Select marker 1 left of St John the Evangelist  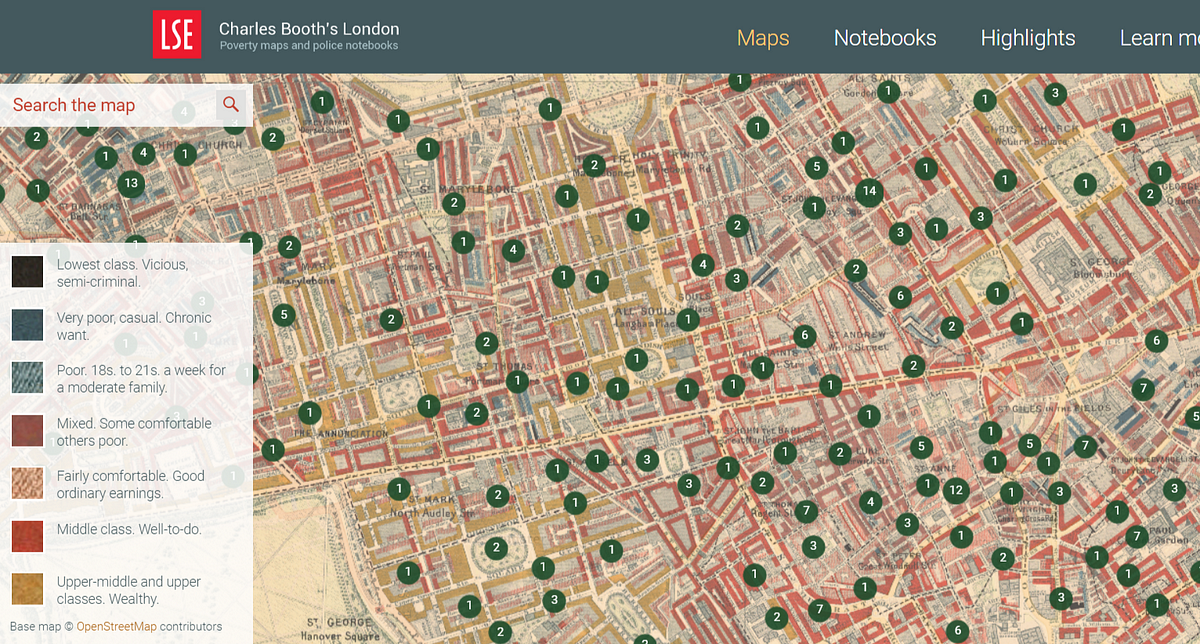(814, 208)
